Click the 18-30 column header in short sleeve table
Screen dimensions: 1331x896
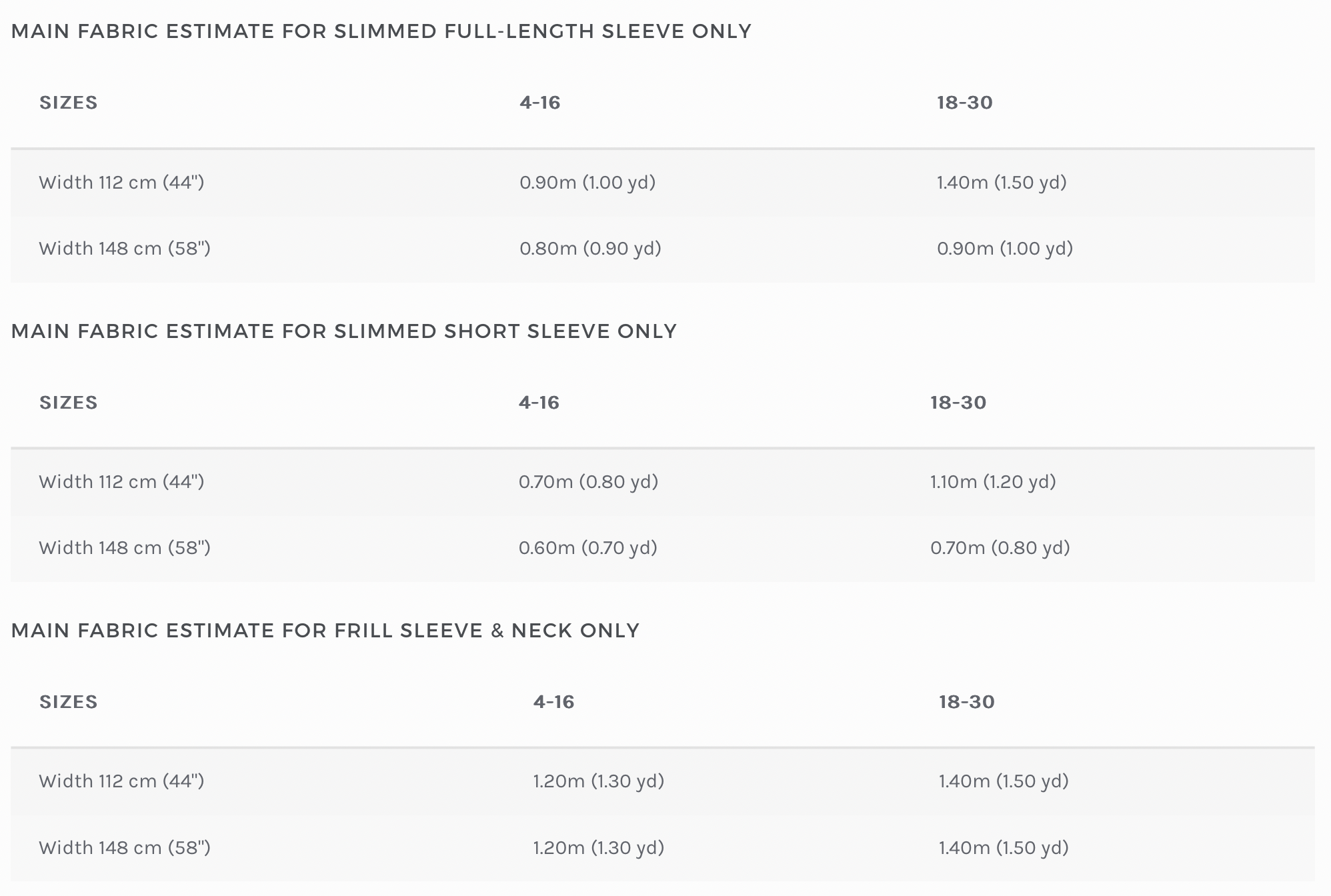[958, 403]
